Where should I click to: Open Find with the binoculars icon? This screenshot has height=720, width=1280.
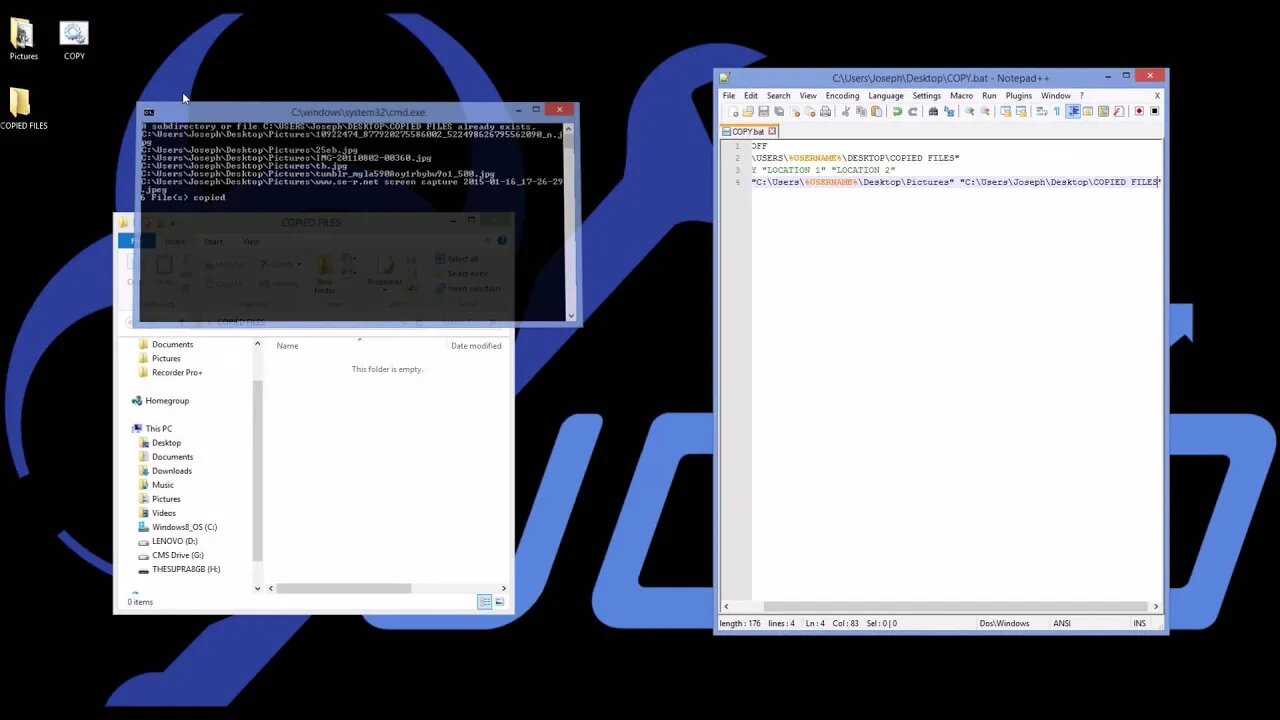tap(933, 111)
